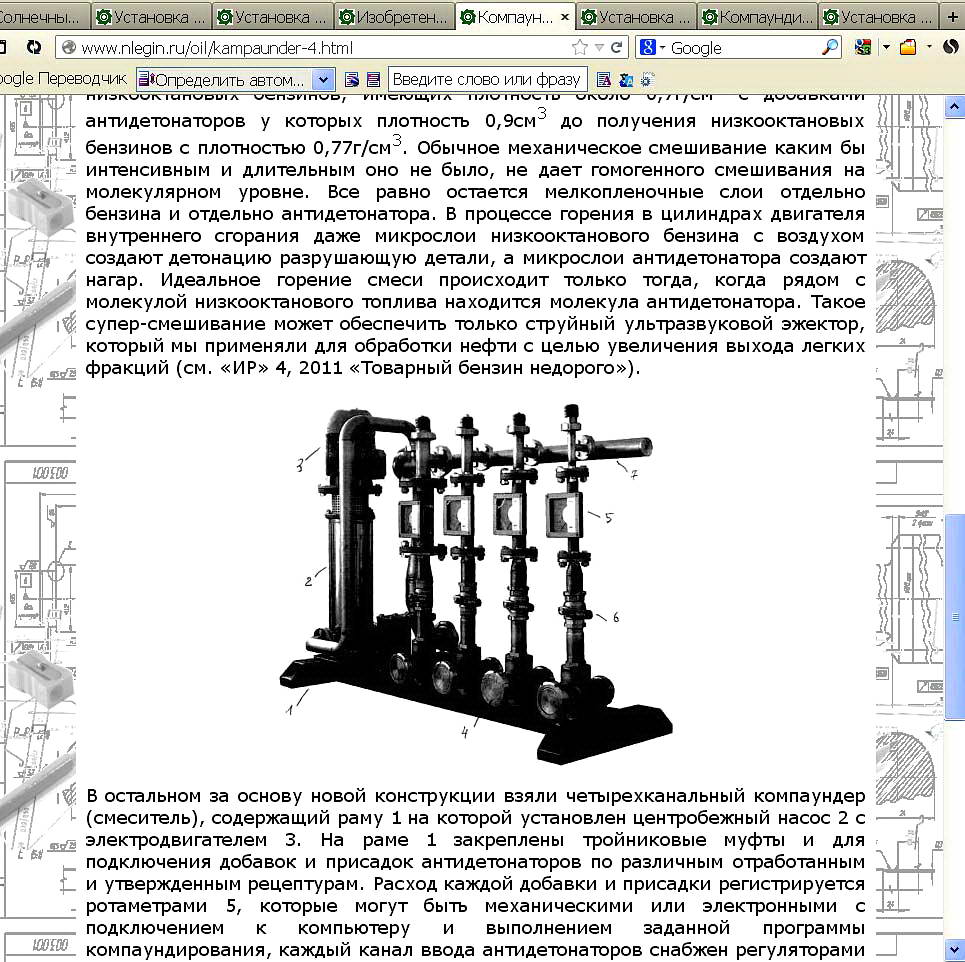Viewport: 965px width, 962px height.
Task: Click the paragraph starting 'В остальном за основу'
Action: [x=476, y=872]
